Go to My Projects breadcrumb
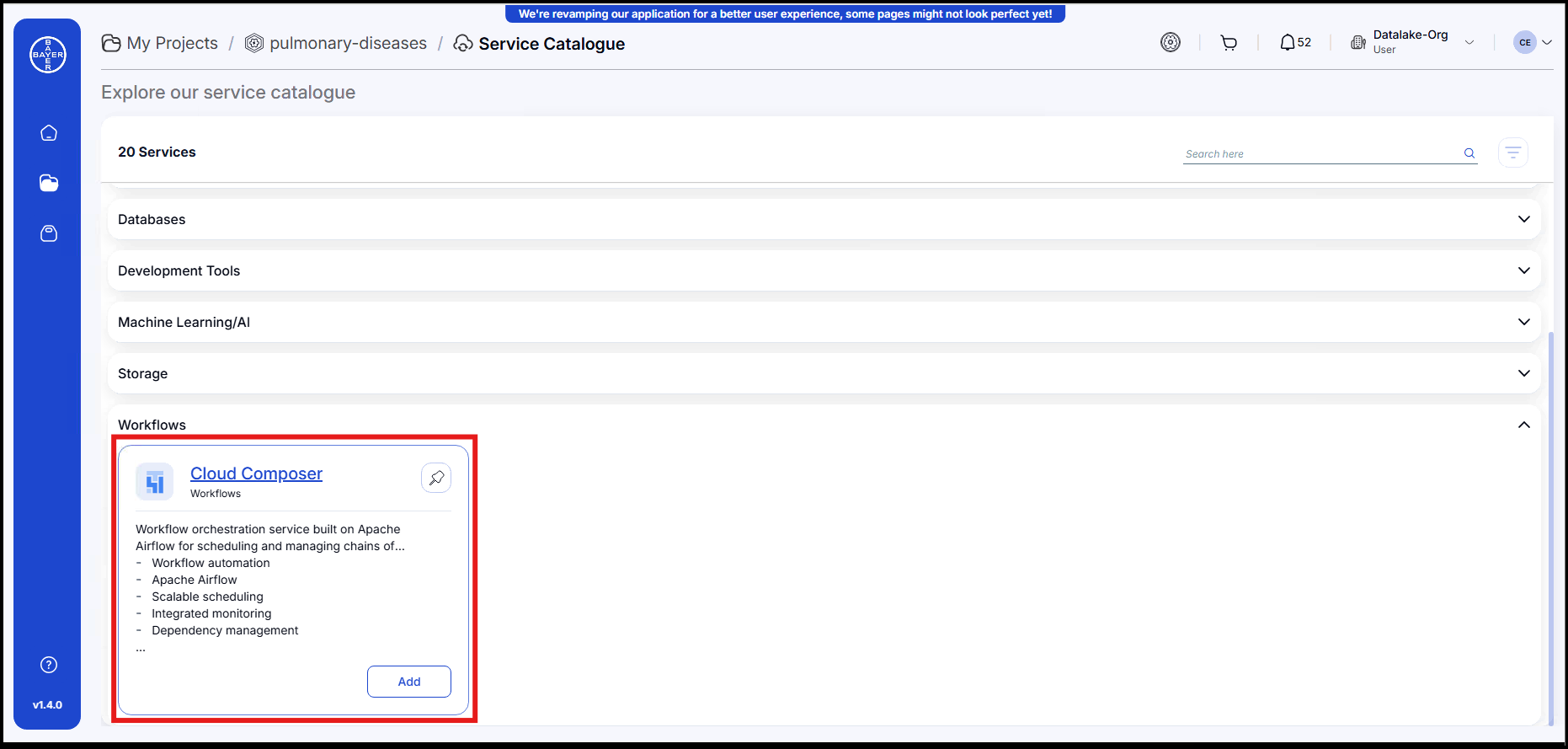Screen dimensions: 1568x749 [172, 43]
